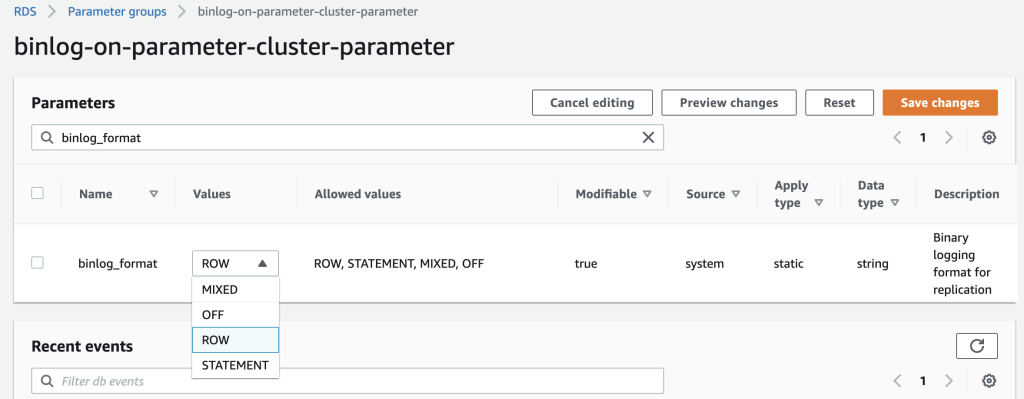Clear the binlog_format search text

pos(648,138)
